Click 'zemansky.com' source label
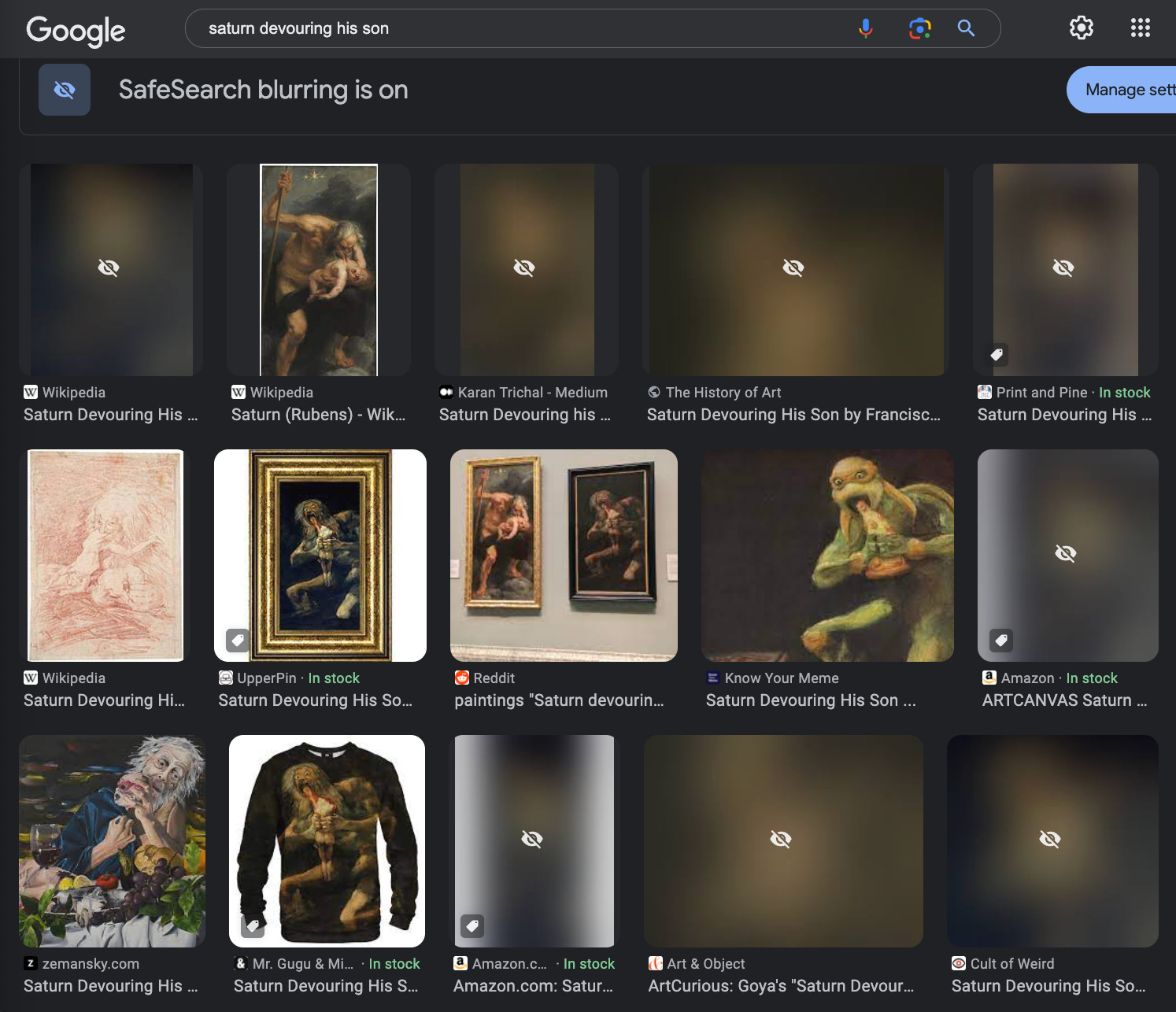Image resolution: width=1176 pixels, height=1012 pixels. [x=91, y=963]
